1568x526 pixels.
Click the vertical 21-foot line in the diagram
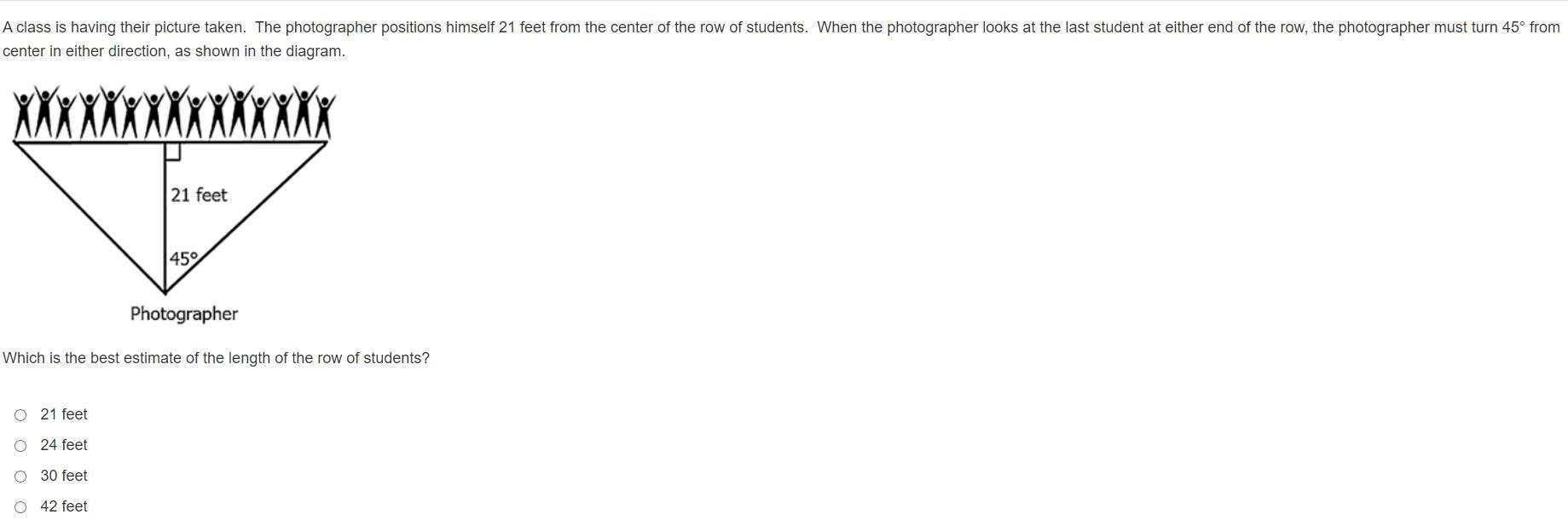tap(165, 217)
